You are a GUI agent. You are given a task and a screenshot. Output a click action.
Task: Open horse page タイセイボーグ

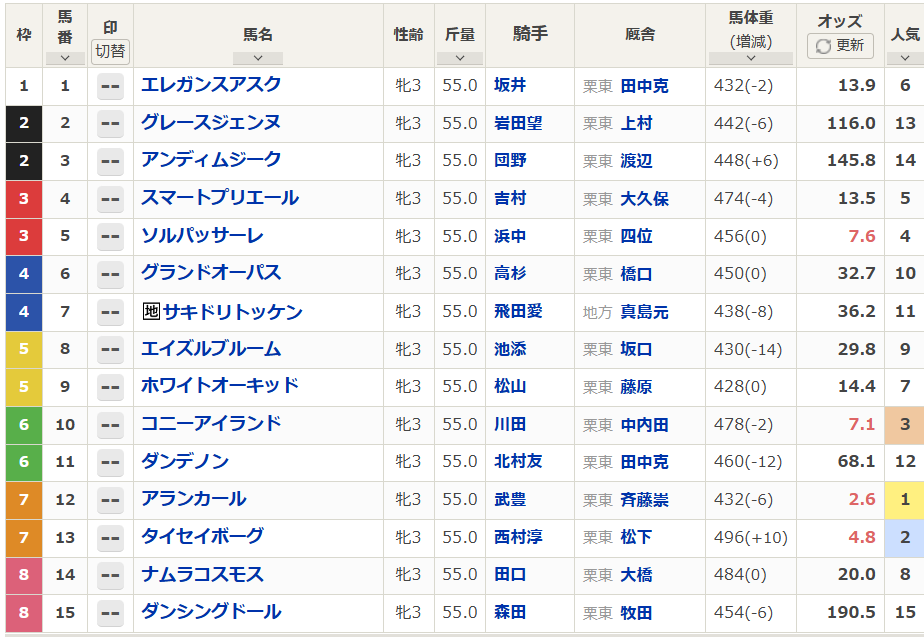(x=202, y=536)
